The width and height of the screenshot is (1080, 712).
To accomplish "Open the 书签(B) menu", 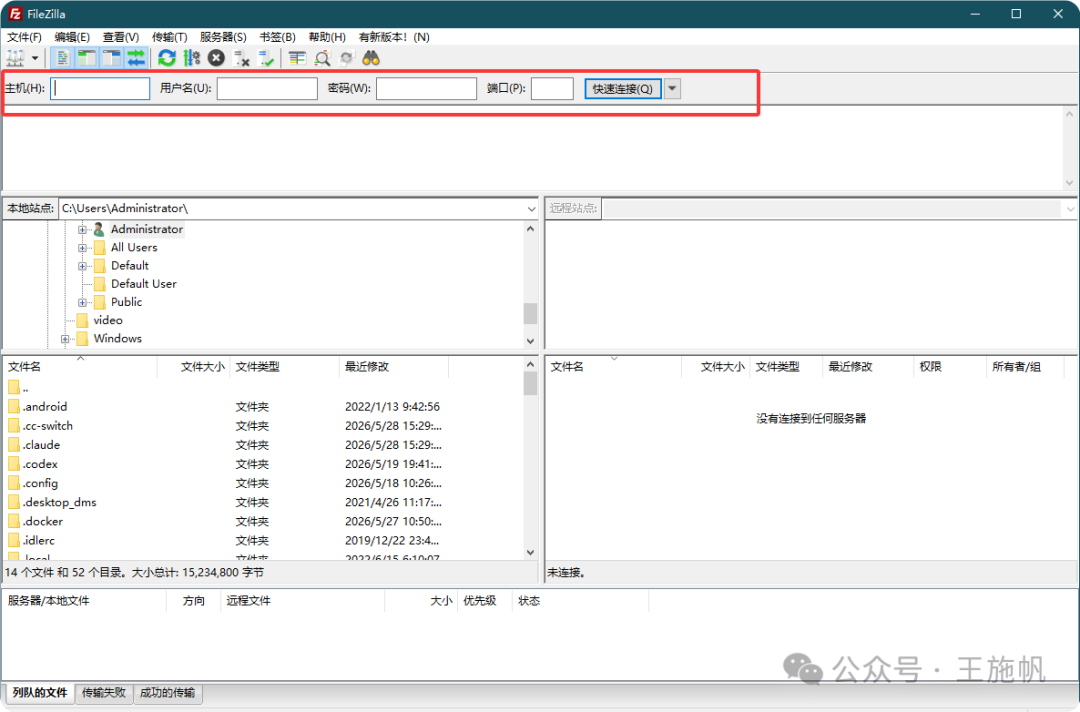I will pos(278,37).
